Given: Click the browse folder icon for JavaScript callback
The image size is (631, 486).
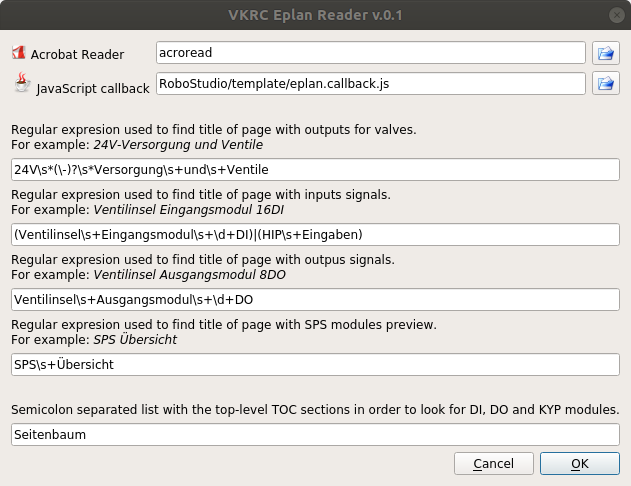Looking at the screenshot, I should (x=606, y=84).
